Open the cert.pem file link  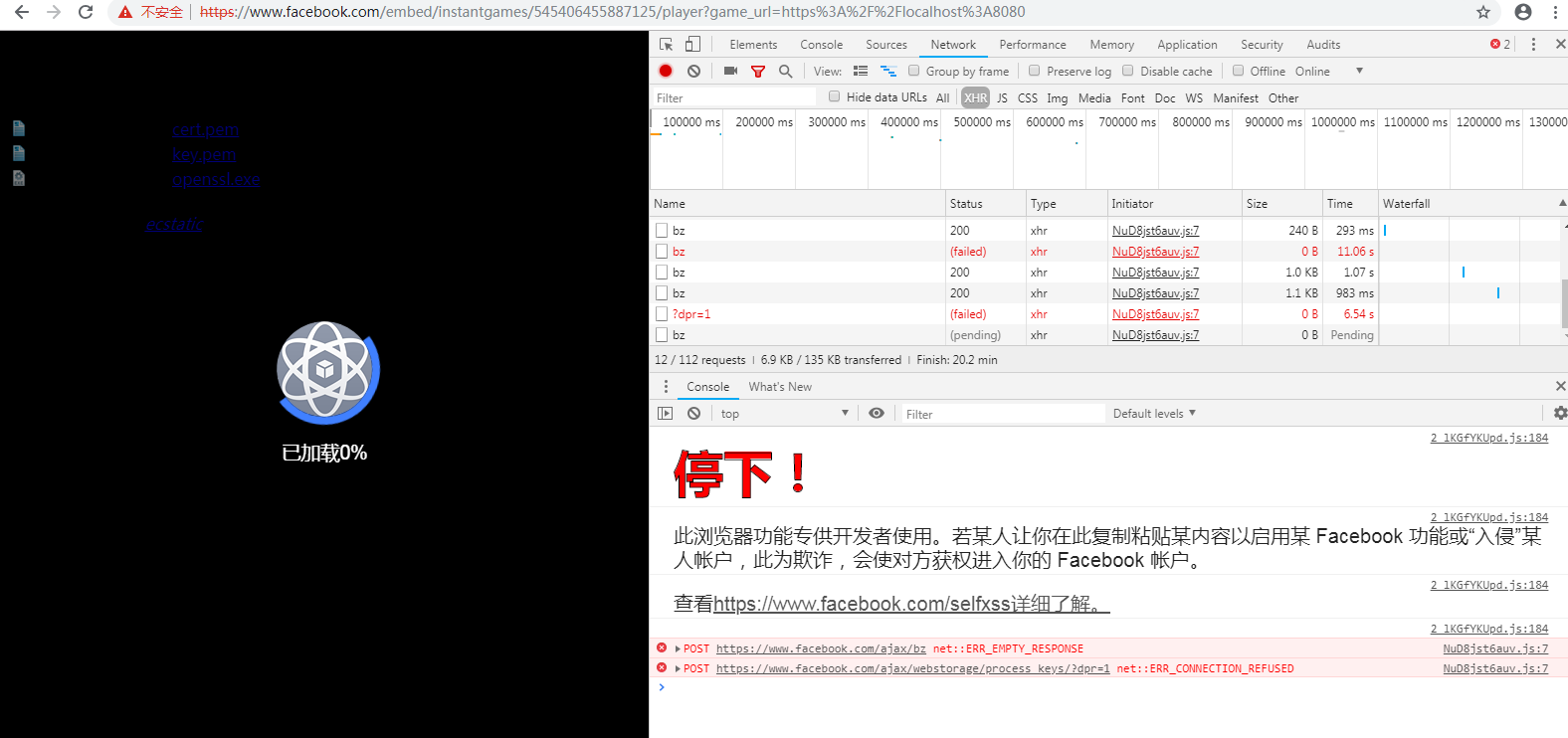click(x=205, y=129)
